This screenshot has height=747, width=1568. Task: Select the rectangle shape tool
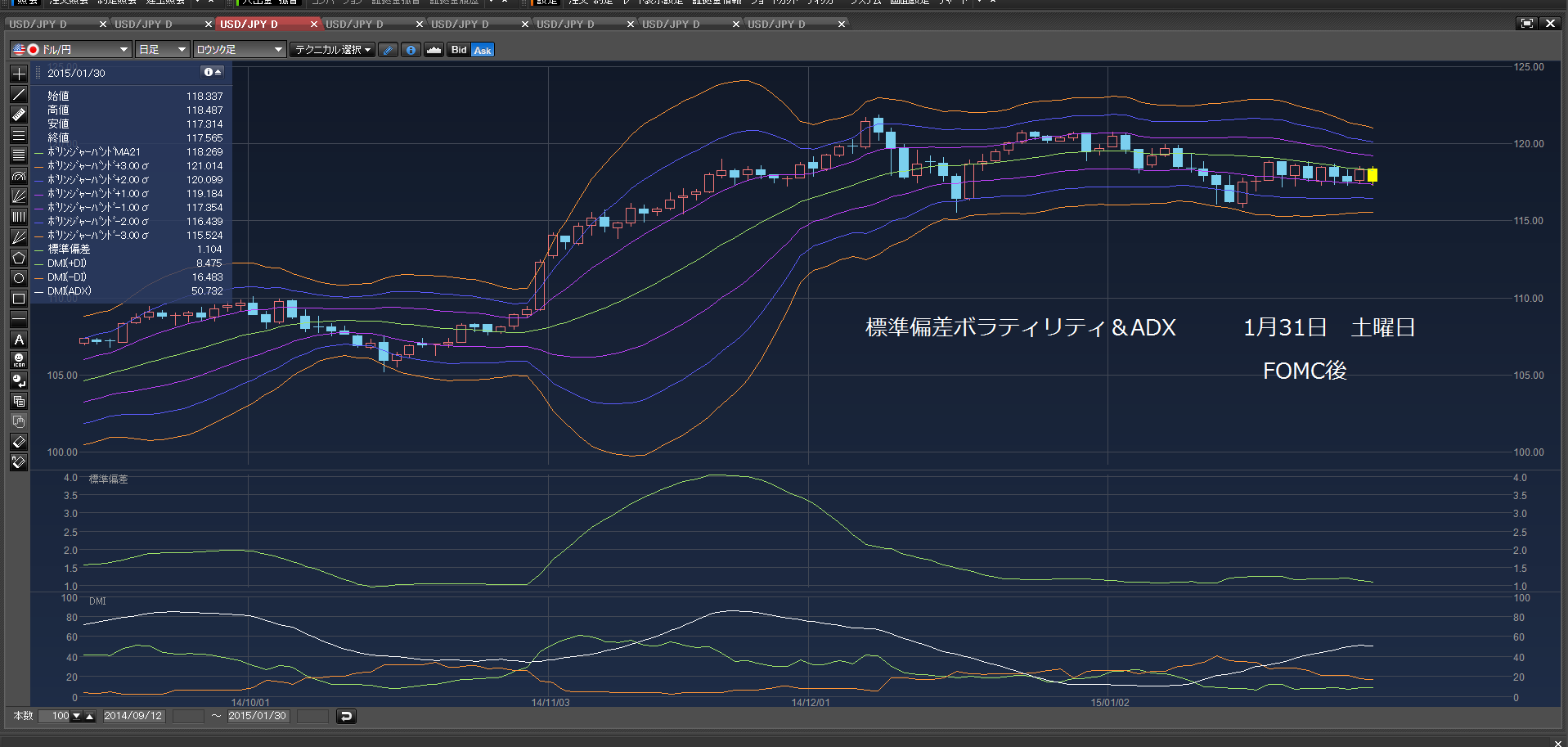coord(19,299)
